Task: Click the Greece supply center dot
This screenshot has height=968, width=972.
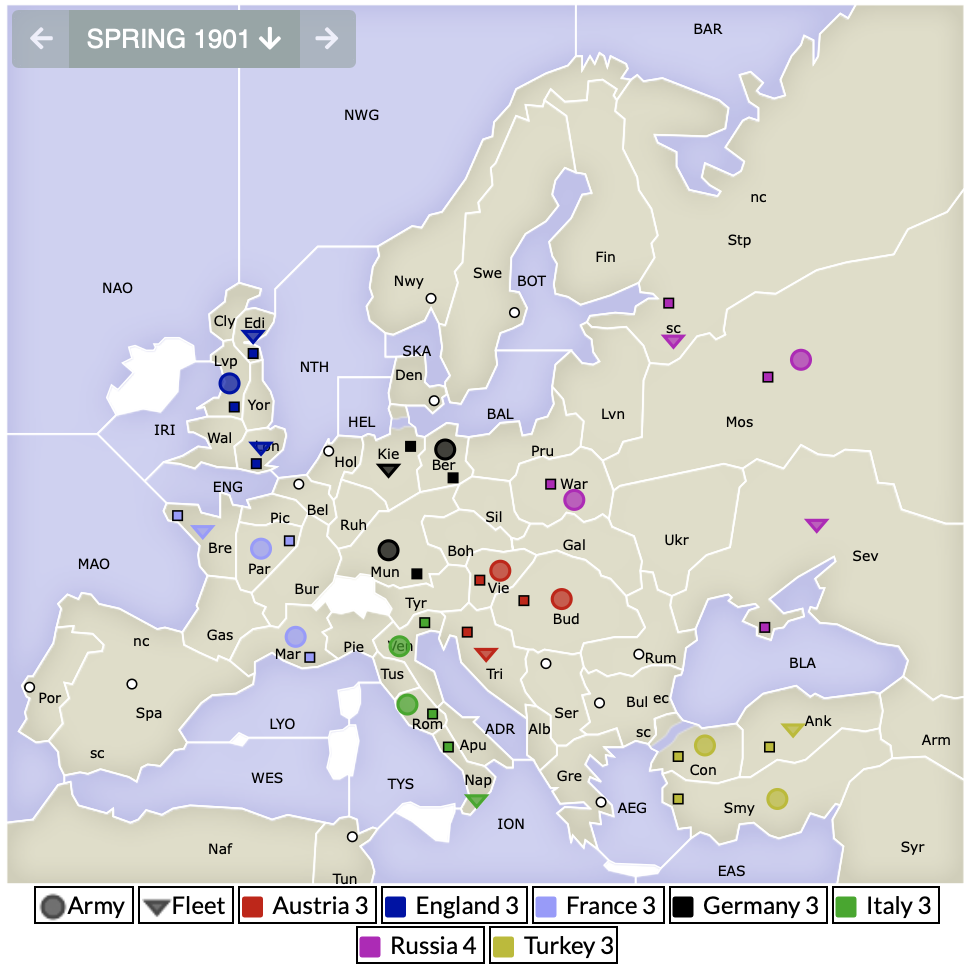Action: tap(601, 802)
